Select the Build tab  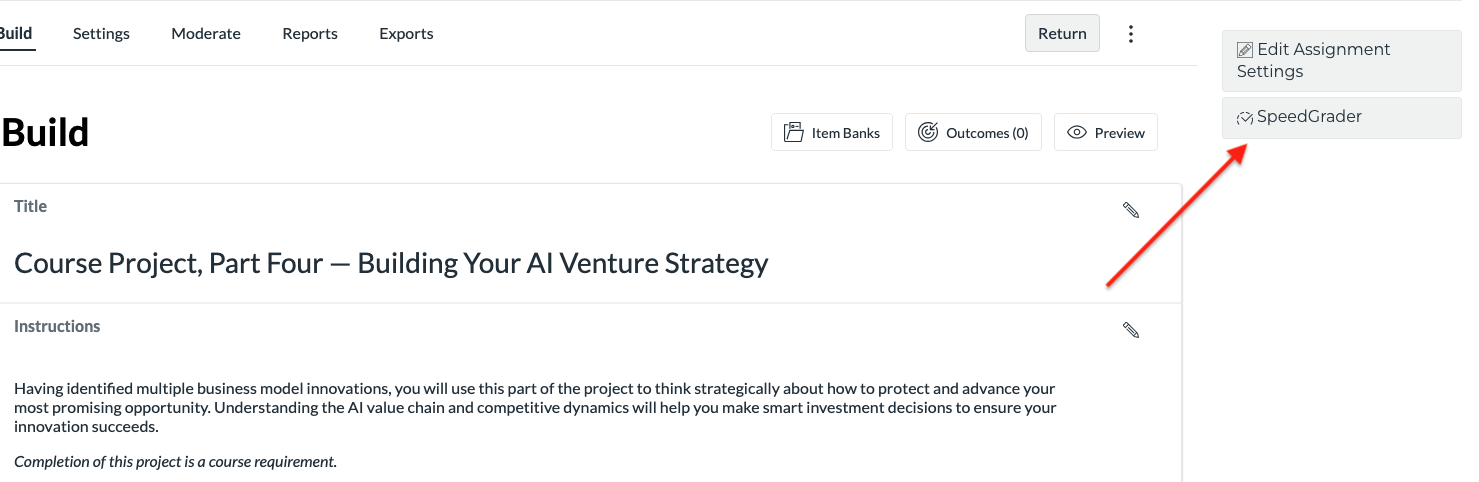(x=15, y=34)
